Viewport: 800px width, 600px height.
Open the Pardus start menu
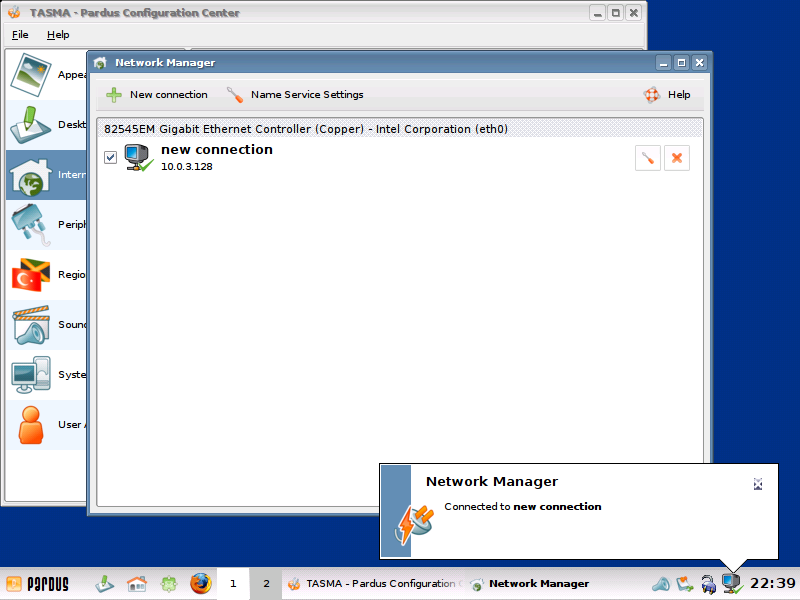[x=38, y=584]
